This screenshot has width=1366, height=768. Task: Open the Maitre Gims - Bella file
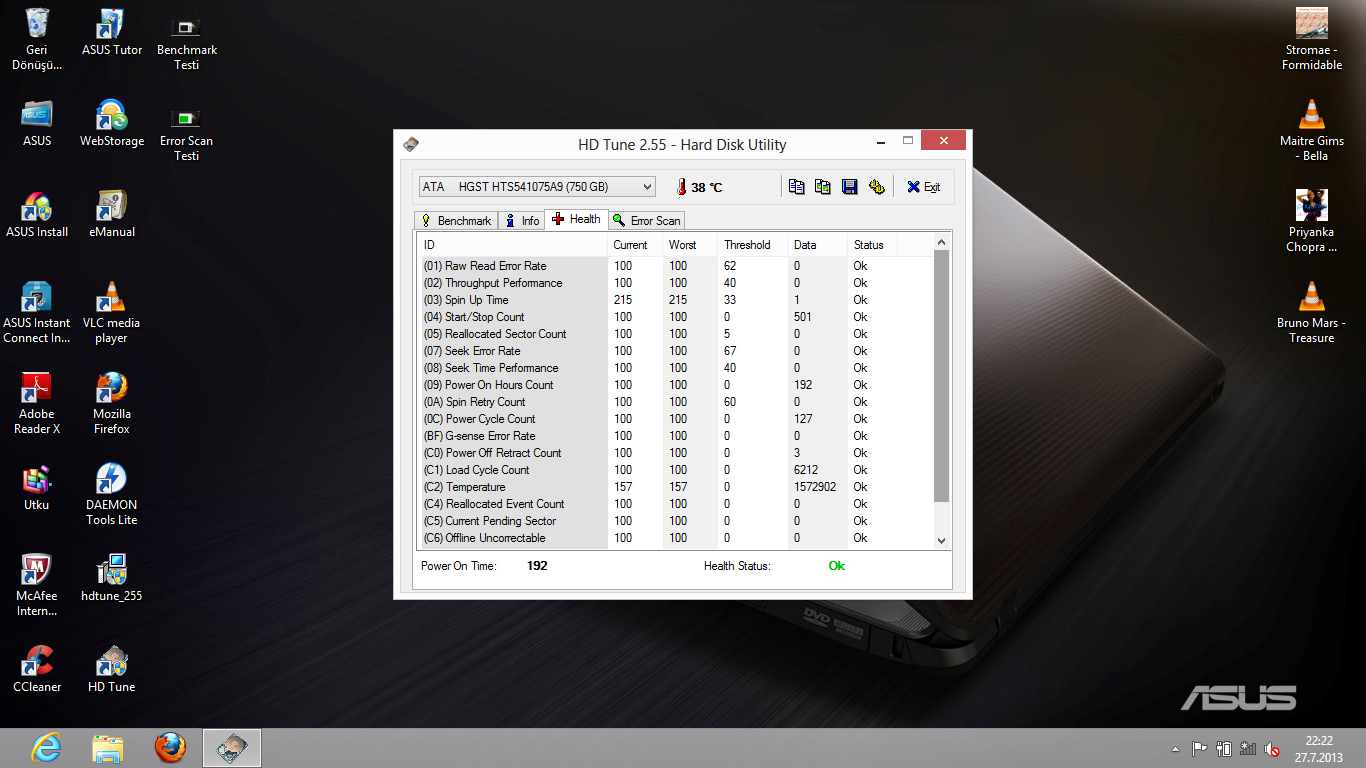pos(1312,131)
